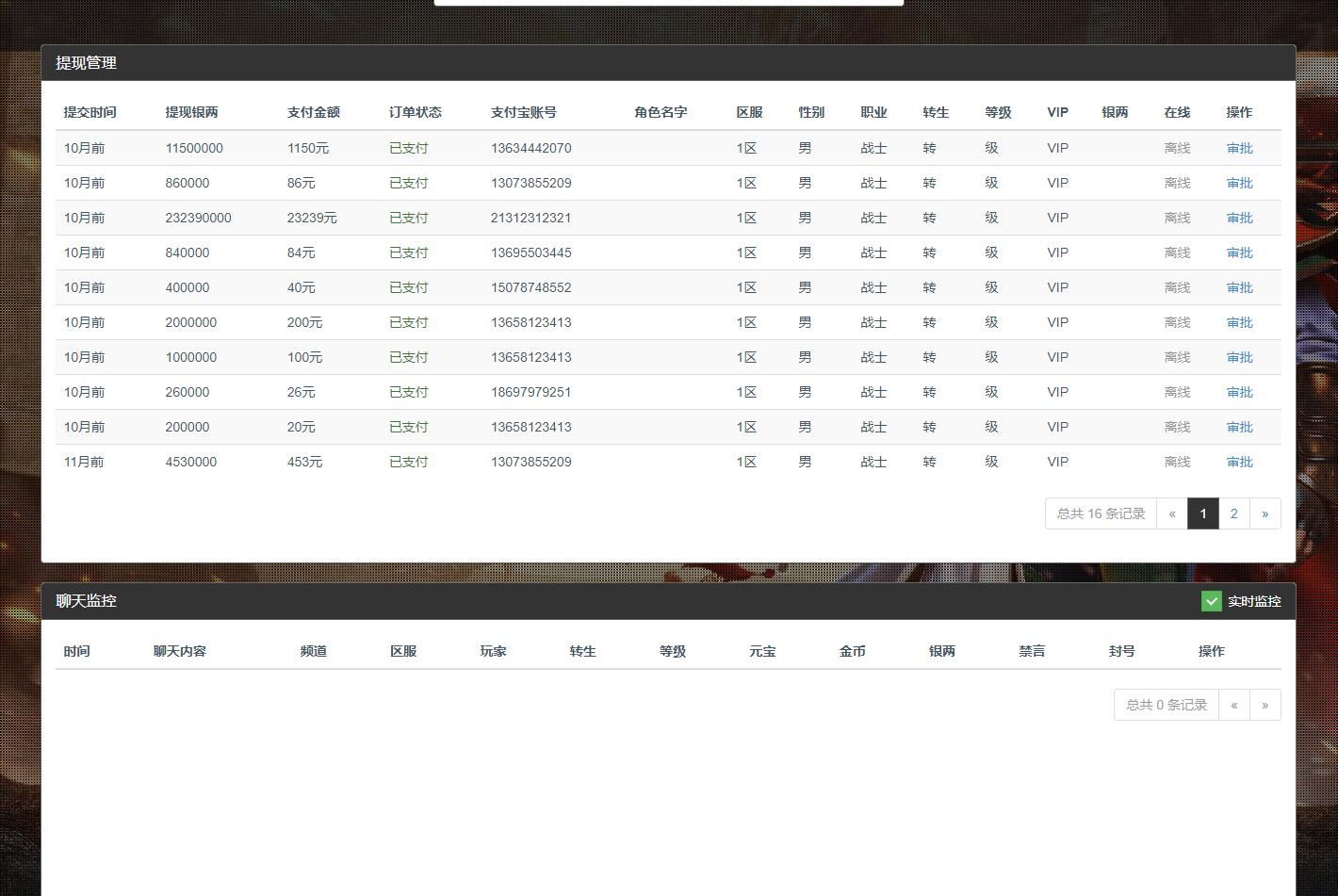Go to page 2 of withdrawal records
The image size is (1338, 896).
pyautogui.click(x=1233, y=513)
